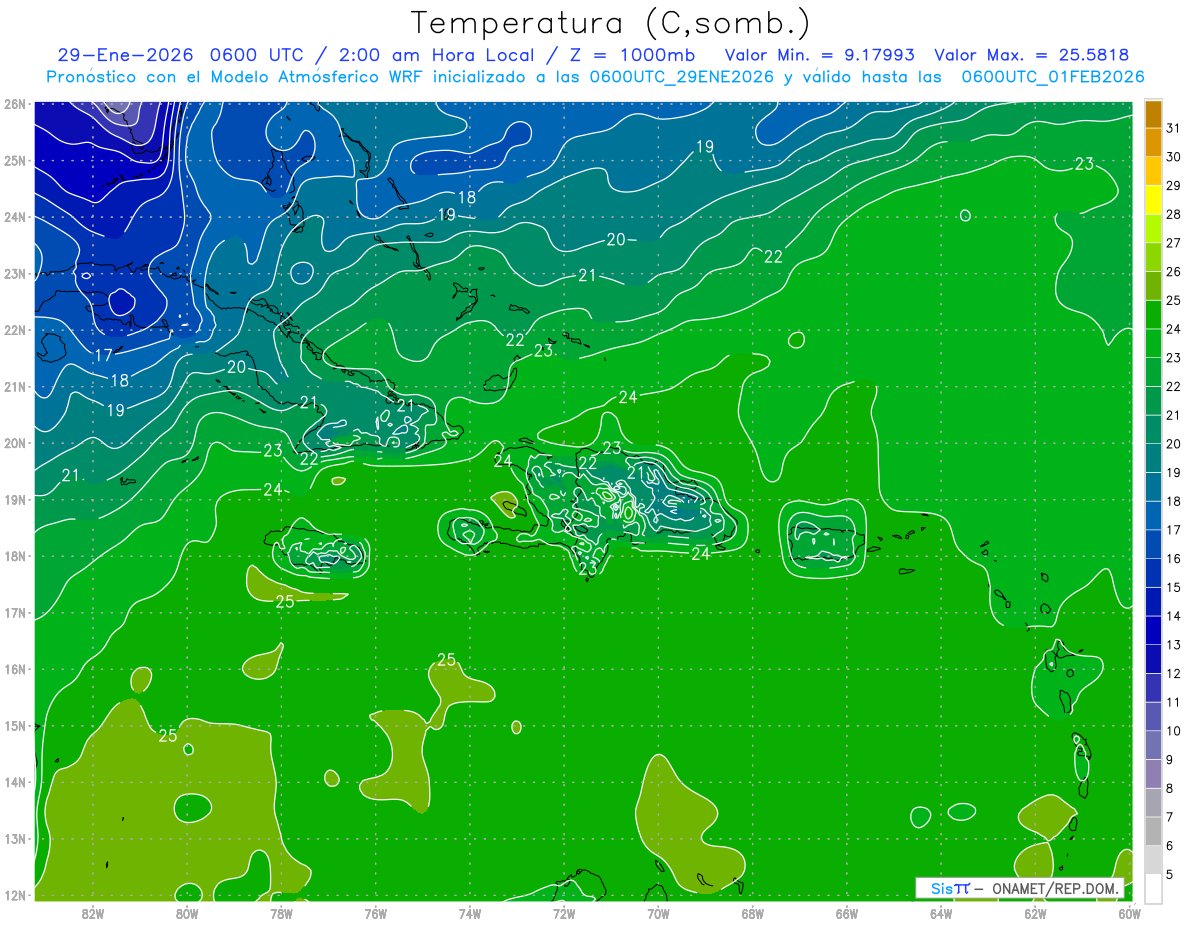The image size is (1200, 927).
Task: Select 'Valor Min. = 9.17993' text
Action: [821, 54]
